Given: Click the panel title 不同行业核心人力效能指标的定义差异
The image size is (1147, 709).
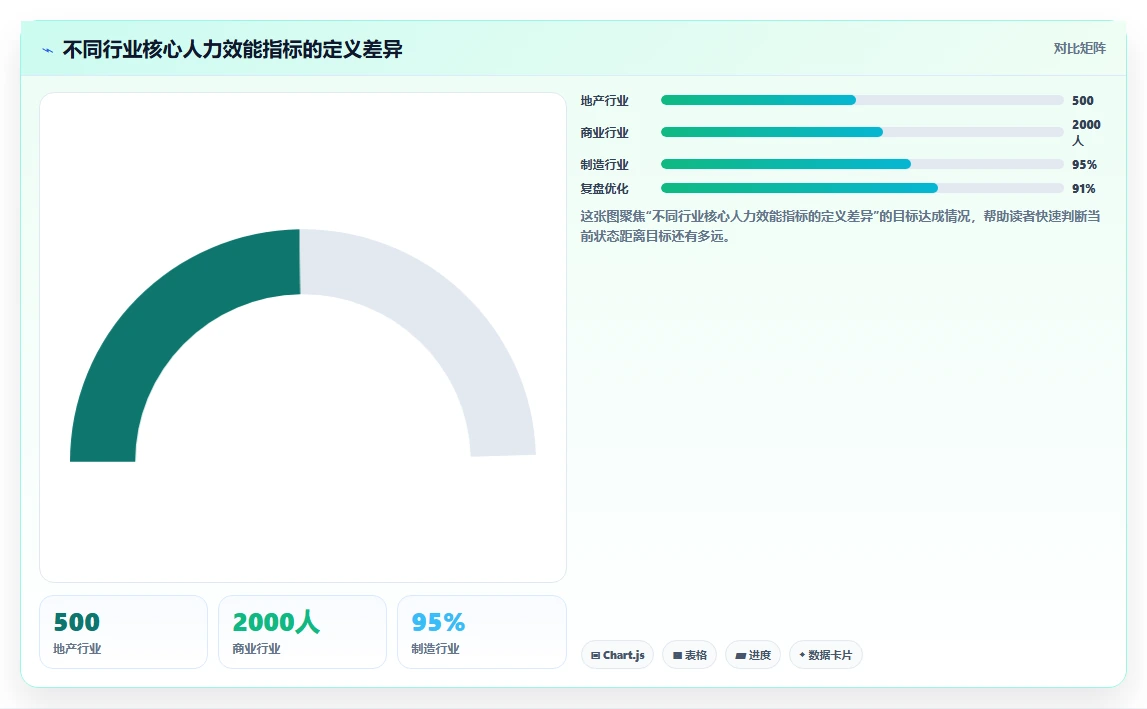Looking at the screenshot, I should click(x=233, y=49).
